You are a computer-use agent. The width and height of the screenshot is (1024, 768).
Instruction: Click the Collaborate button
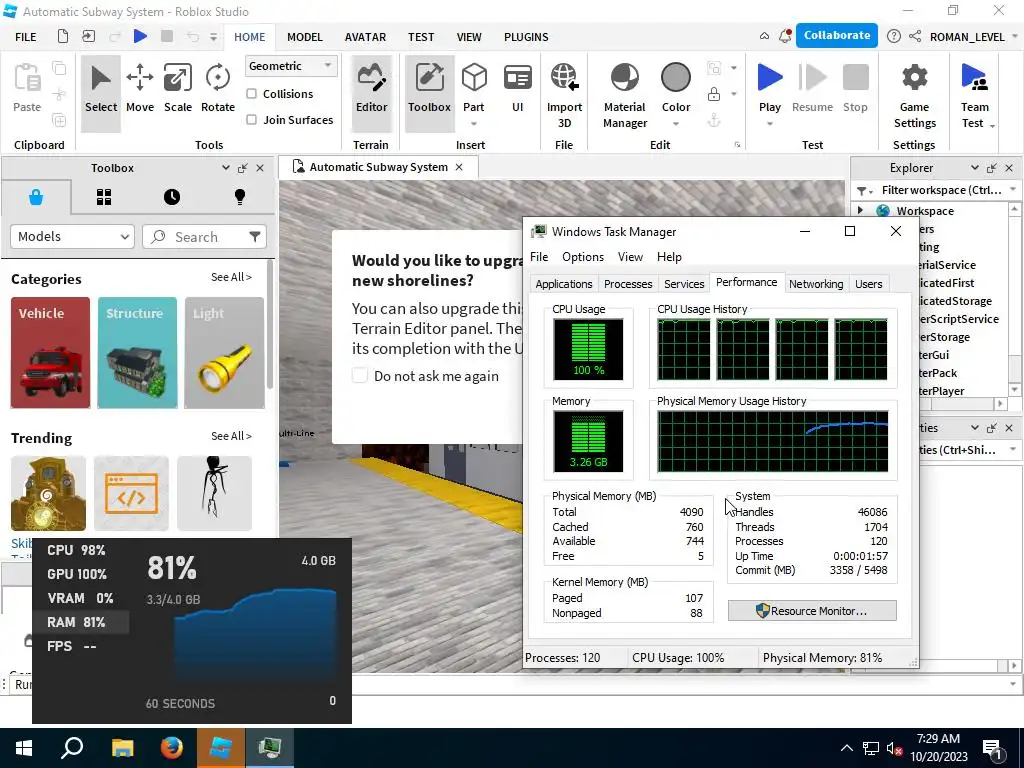tap(837, 36)
